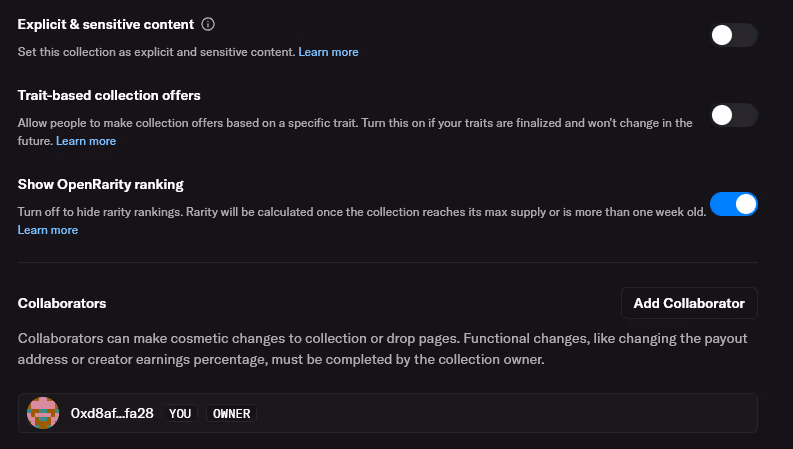The height and width of the screenshot is (449, 793).
Task: Click the info icon beside Explicit & sensitive content
Action: [208, 24]
